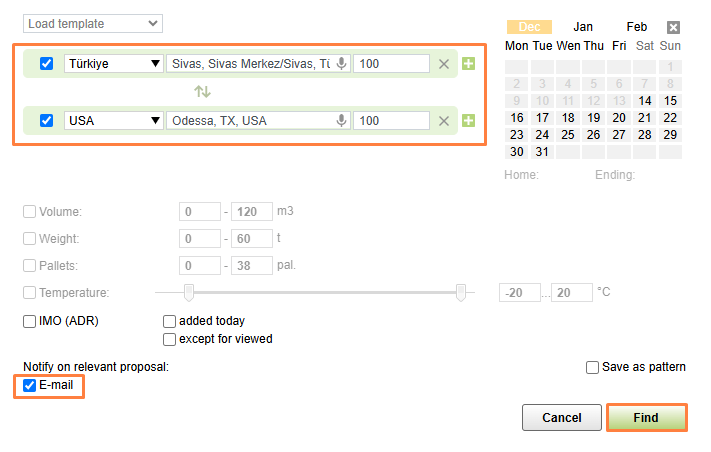711x452 pixels.
Task: Click the Find button
Action: (646, 417)
